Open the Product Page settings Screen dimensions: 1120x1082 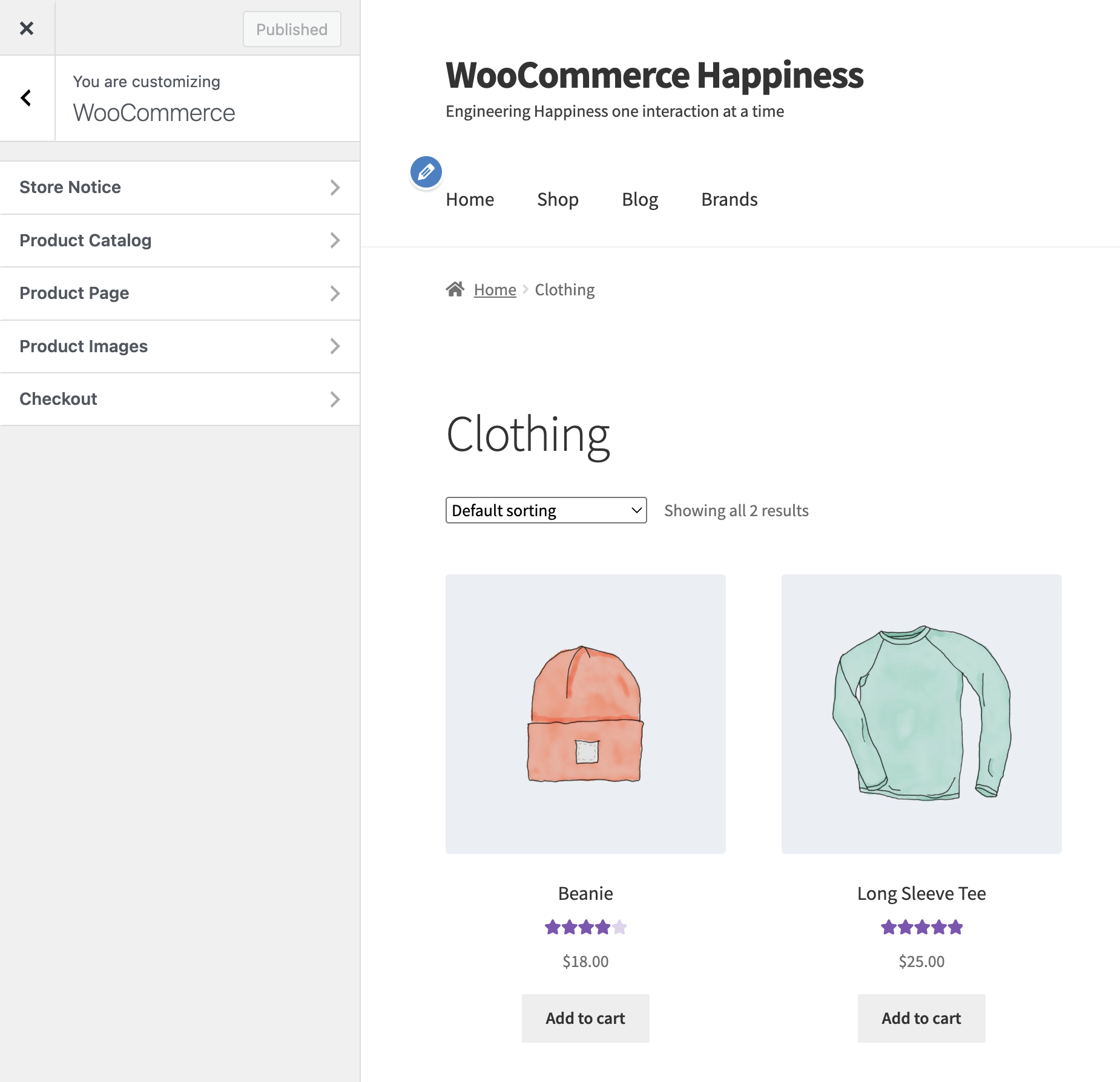(180, 293)
